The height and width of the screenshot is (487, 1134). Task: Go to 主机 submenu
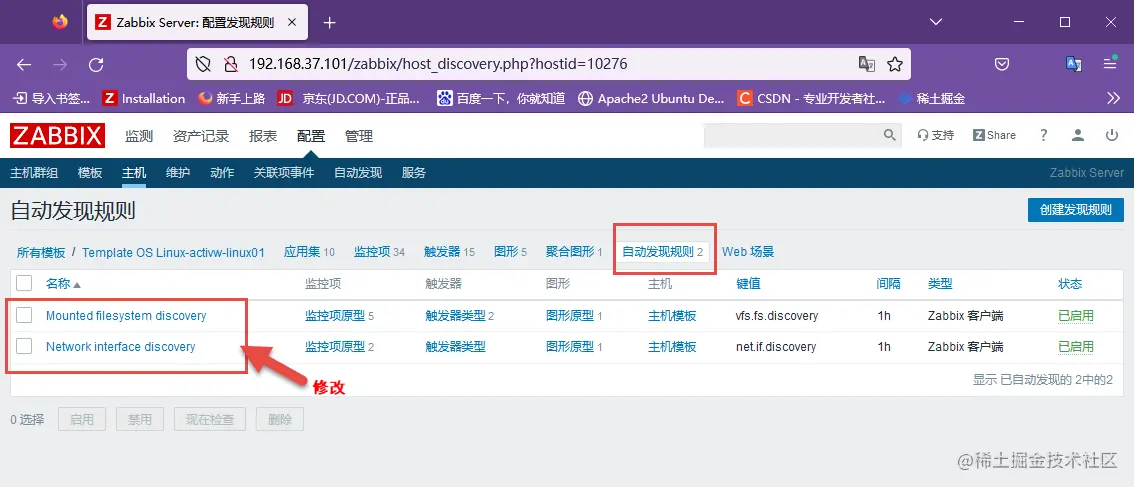click(x=134, y=173)
